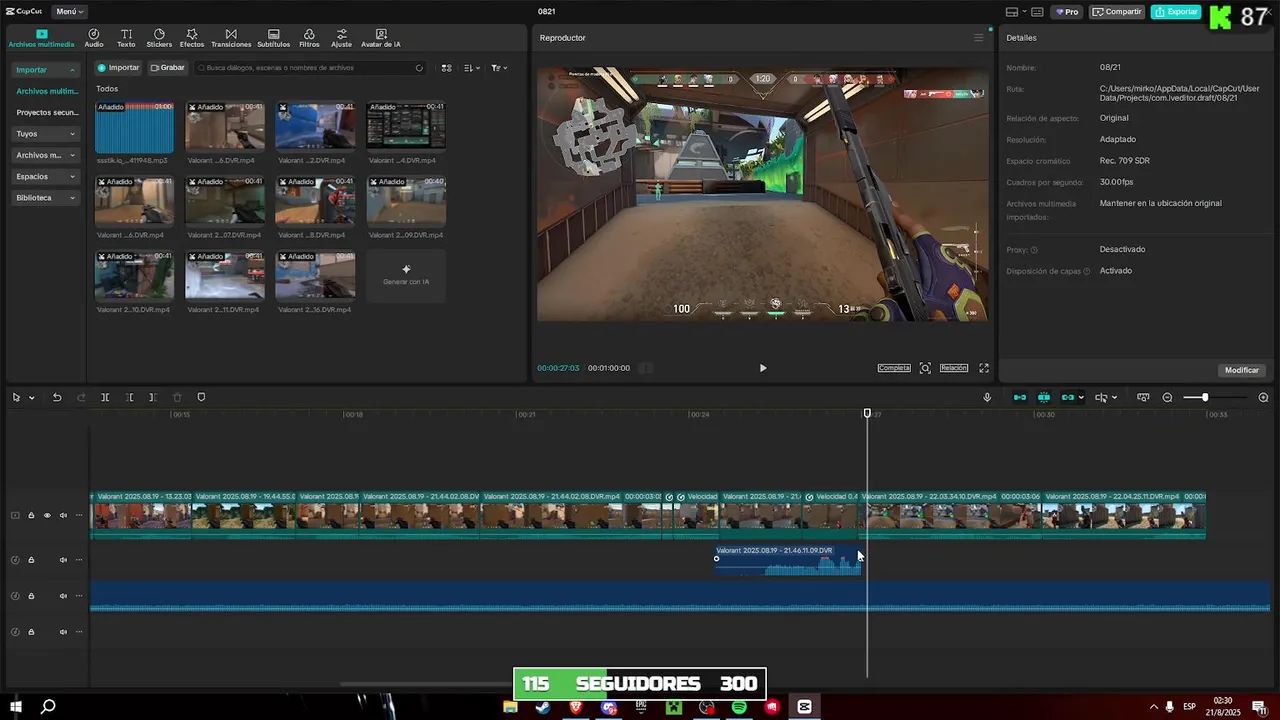The width and height of the screenshot is (1280, 720).
Task: Focus the media search field
Action: point(310,68)
